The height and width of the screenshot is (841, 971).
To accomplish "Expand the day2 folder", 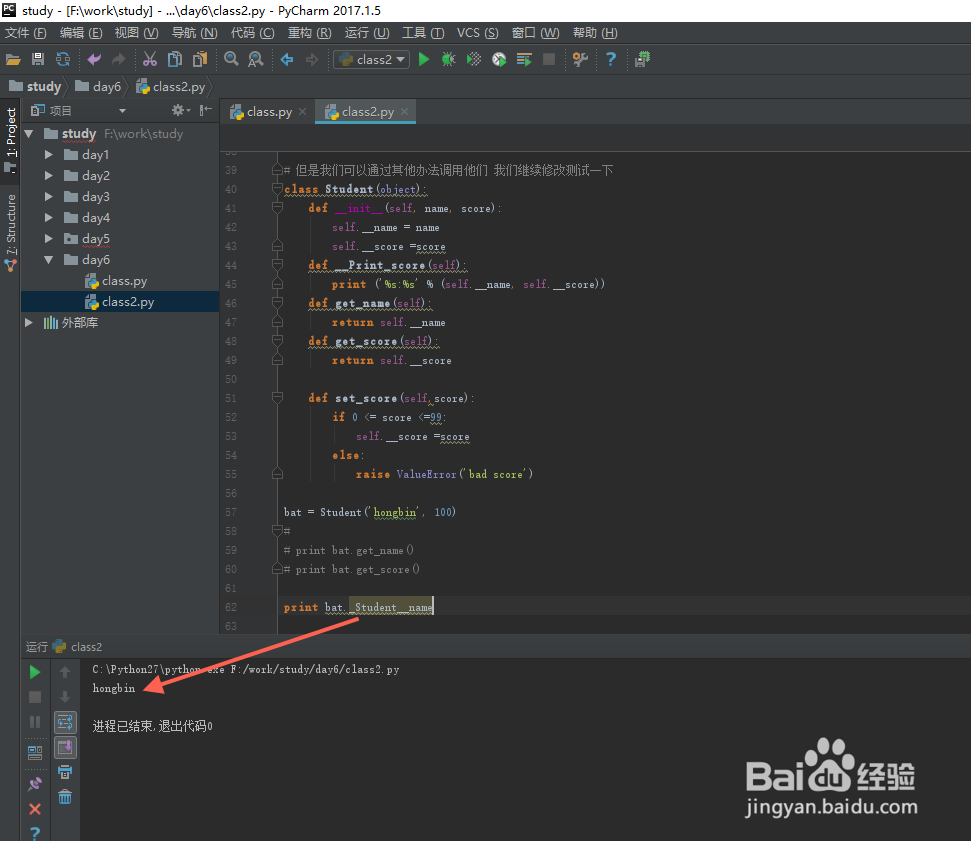I will 48,176.
